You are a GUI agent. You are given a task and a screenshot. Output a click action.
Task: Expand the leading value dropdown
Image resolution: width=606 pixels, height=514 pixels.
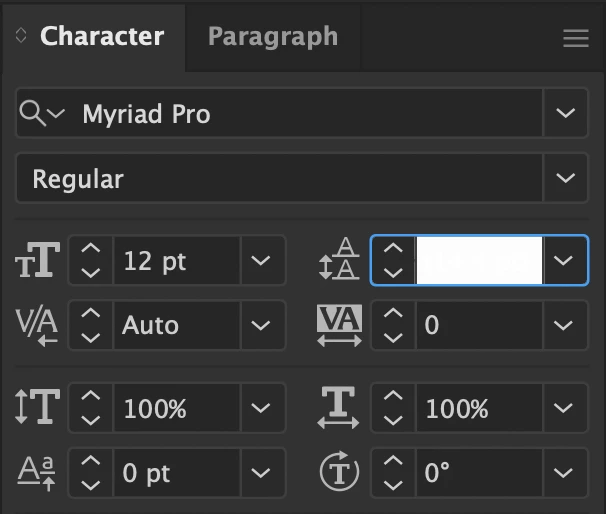click(x=565, y=261)
